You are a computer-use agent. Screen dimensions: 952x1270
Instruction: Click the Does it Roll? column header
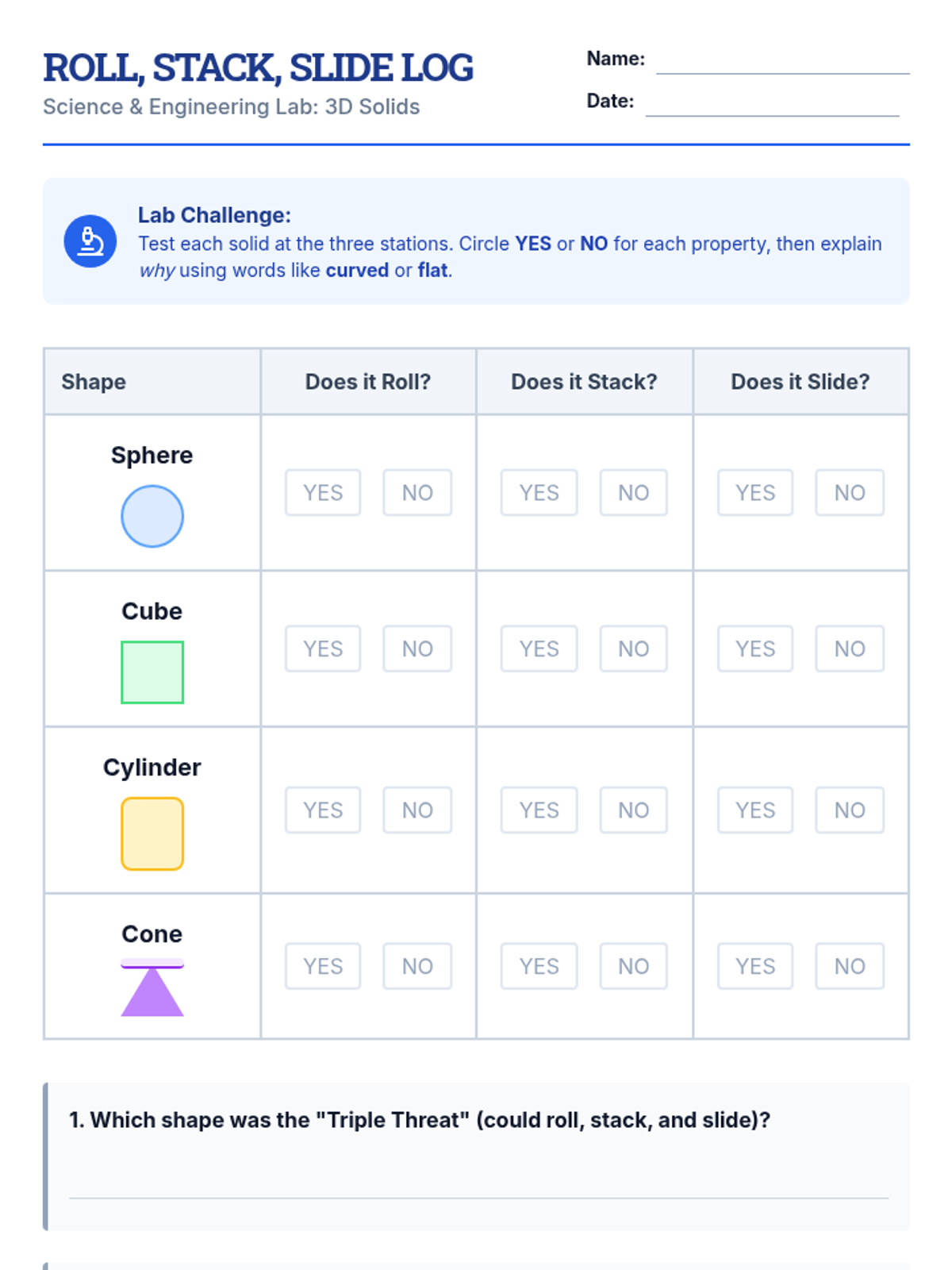click(x=368, y=382)
